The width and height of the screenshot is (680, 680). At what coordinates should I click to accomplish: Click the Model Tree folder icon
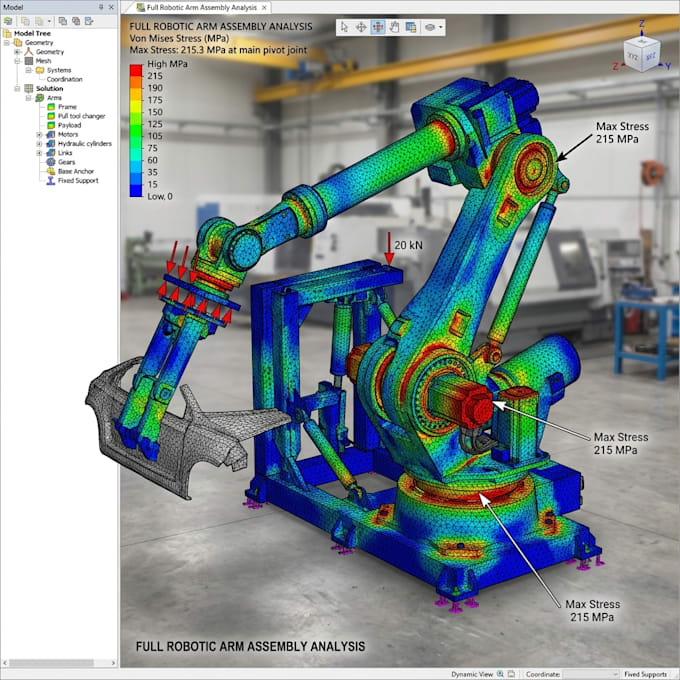point(7,33)
